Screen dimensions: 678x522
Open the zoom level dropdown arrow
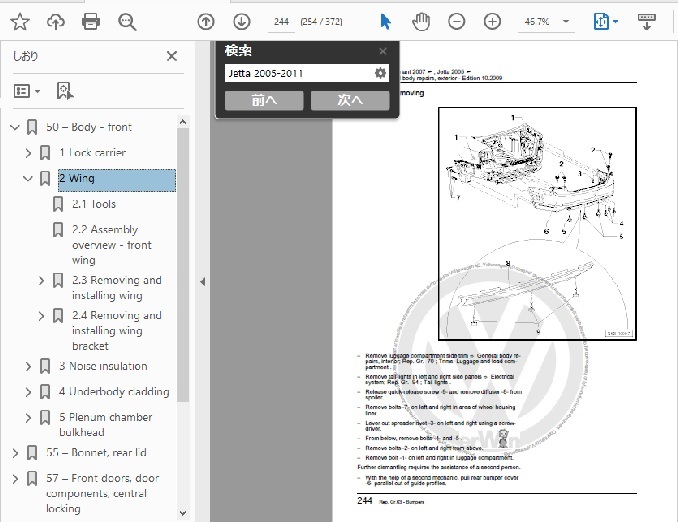(x=566, y=21)
